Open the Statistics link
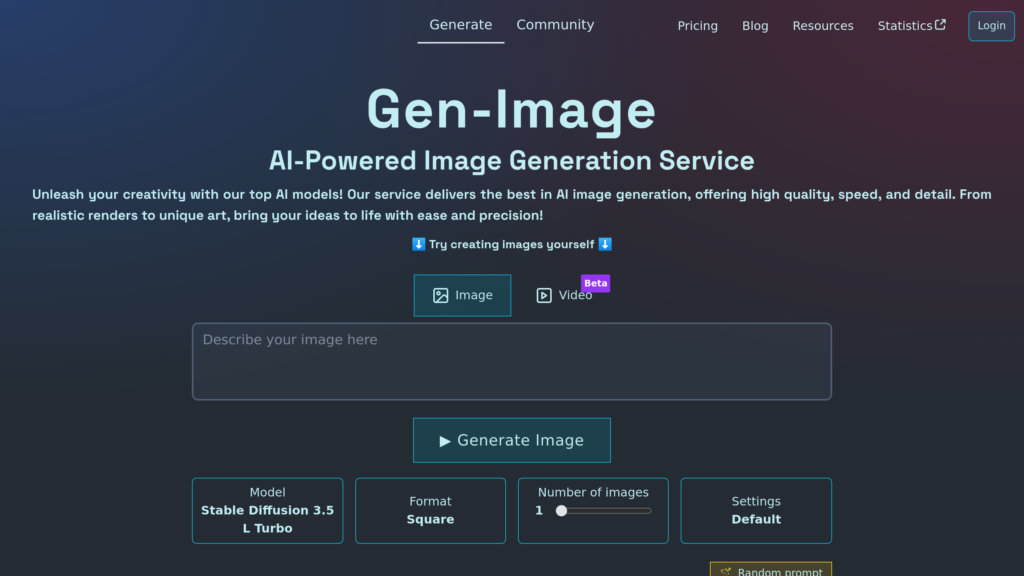This screenshot has height=576, width=1024. click(912, 25)
